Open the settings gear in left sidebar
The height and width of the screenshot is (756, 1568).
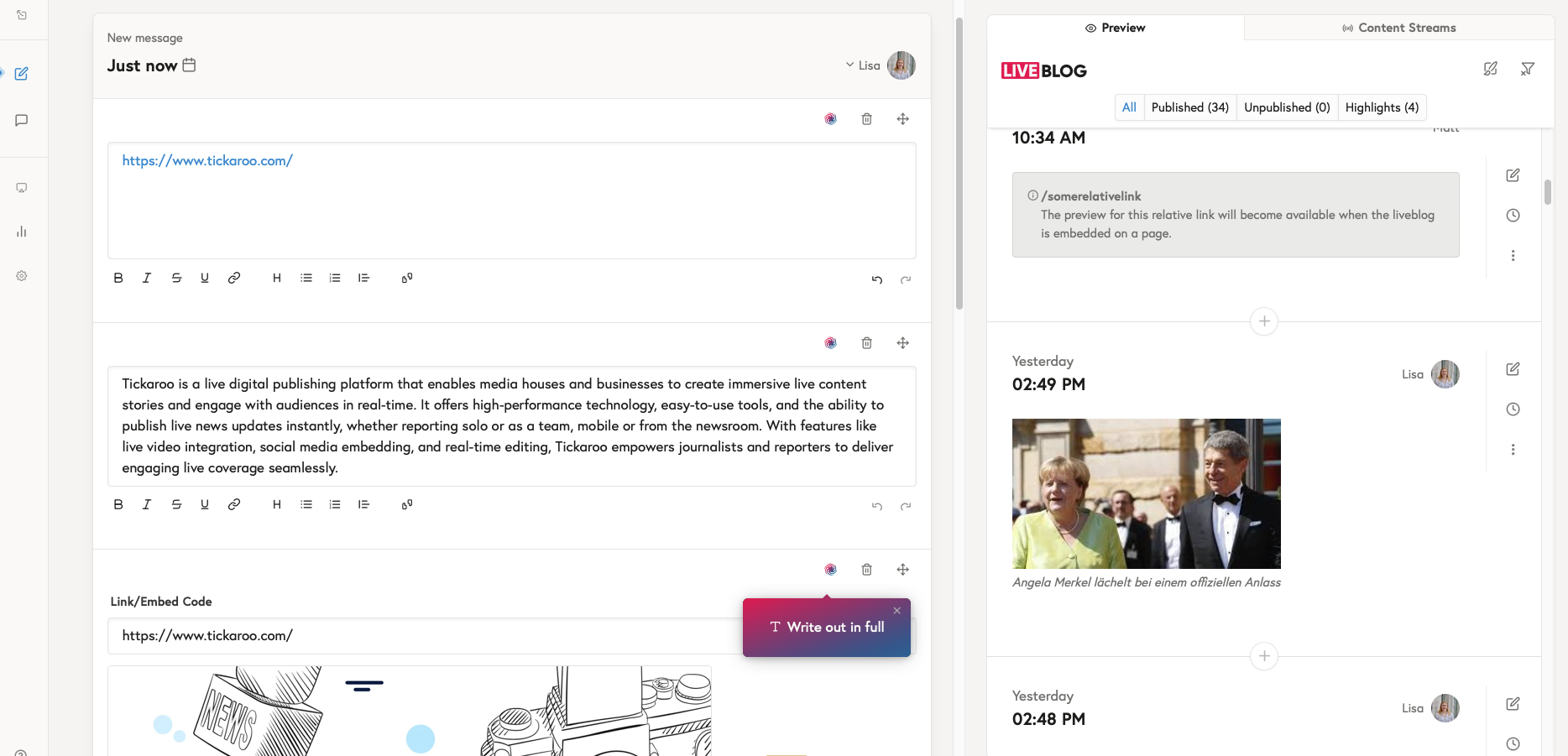pyautogui.click(x=22, y=276)
